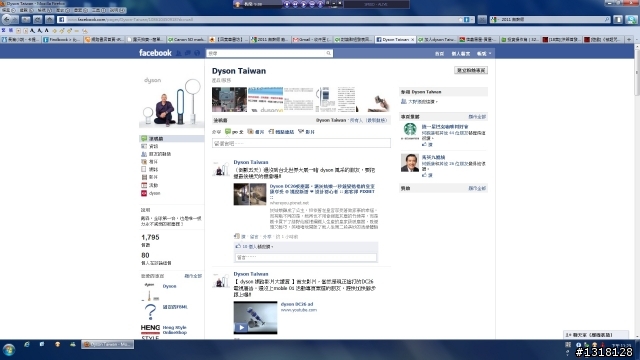The image size is (640, 360).
Task: Click See All in sponsored section
Action: pyautogui.click(x=477, y=188)
